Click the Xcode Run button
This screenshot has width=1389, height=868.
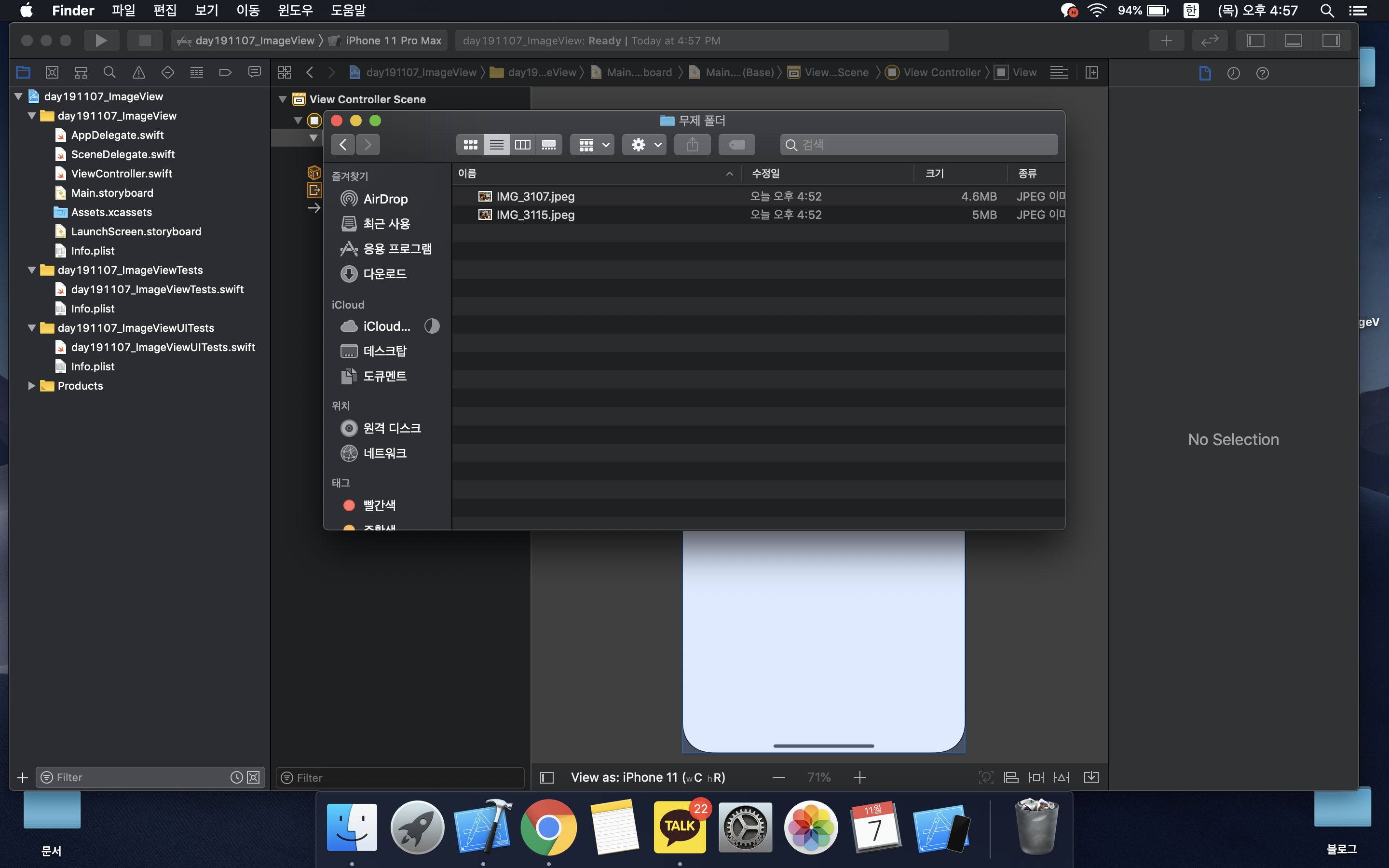pos(101,40)
